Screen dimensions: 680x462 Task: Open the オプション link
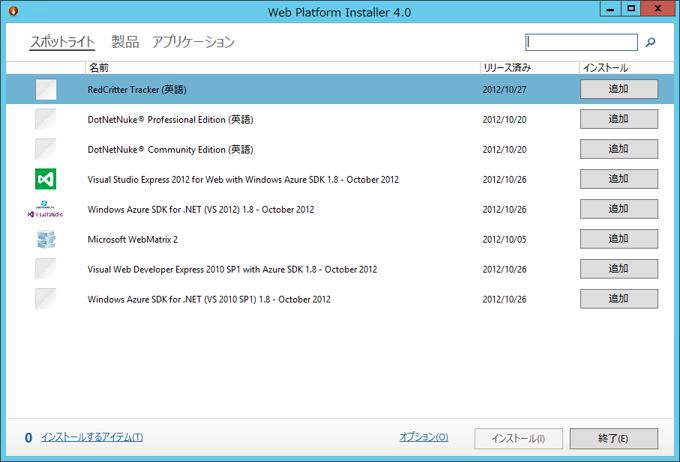[x=424, y=437]
